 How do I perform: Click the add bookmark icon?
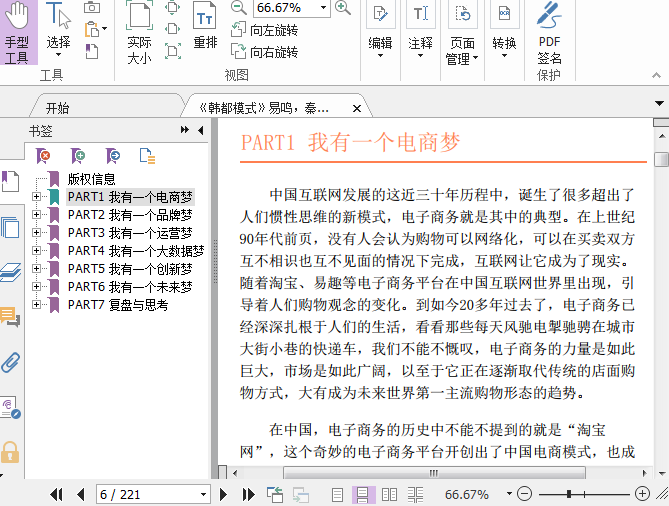point(78,156)
